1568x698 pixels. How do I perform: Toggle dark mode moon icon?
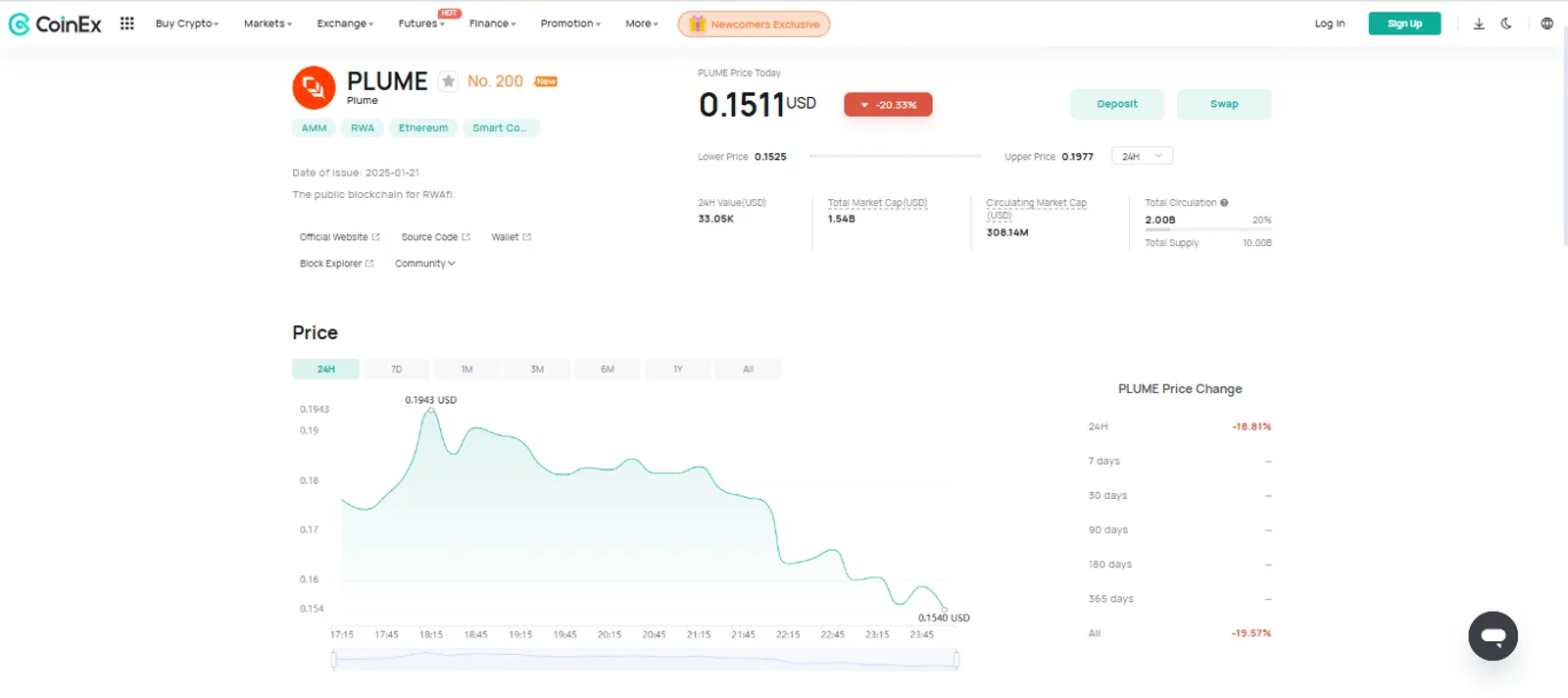click(x=1506, y=24)
